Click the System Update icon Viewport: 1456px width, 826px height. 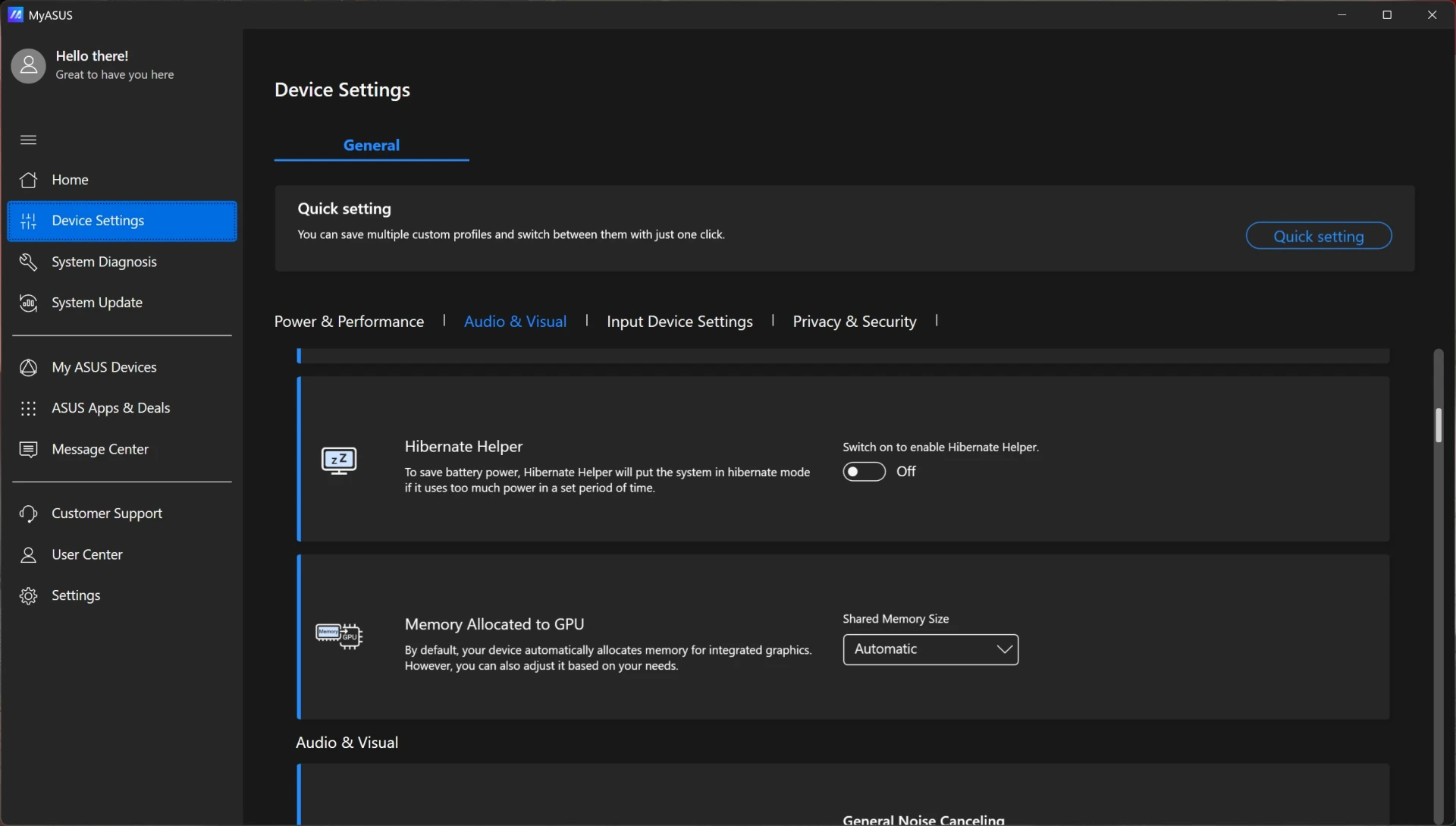(x=28, y=303)
